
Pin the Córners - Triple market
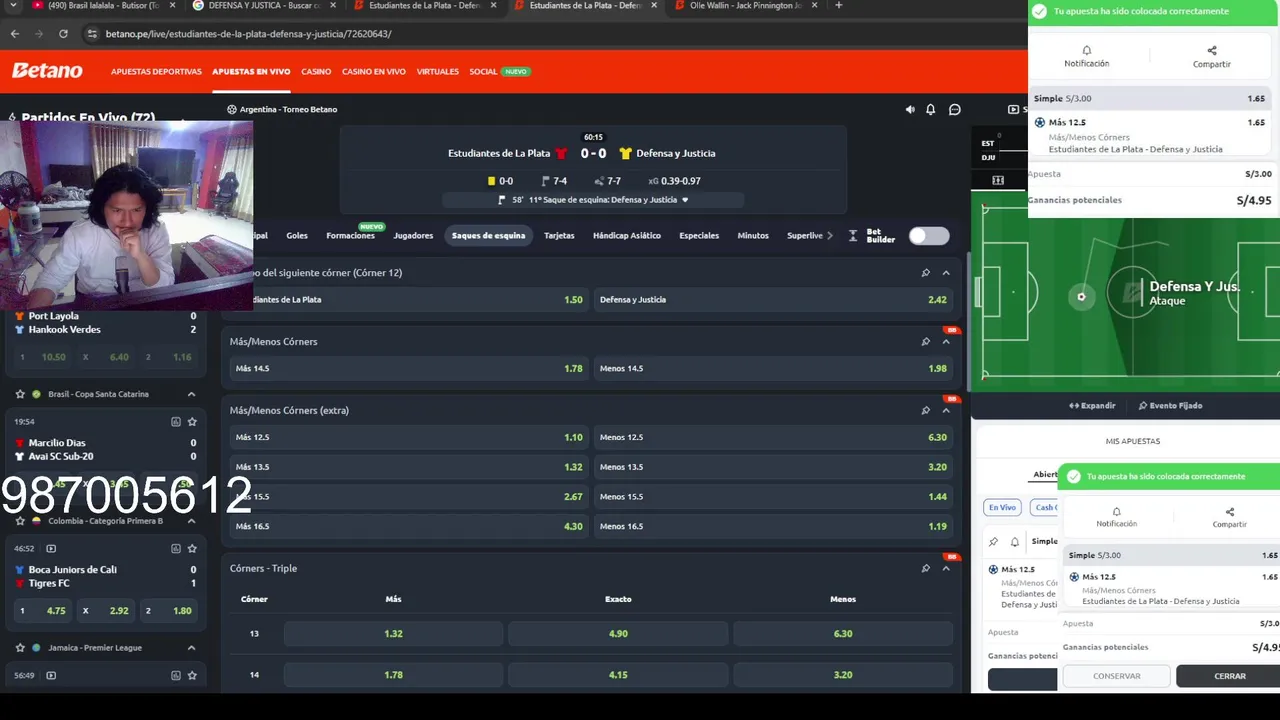pyautogui.click(x=925, y=568)
